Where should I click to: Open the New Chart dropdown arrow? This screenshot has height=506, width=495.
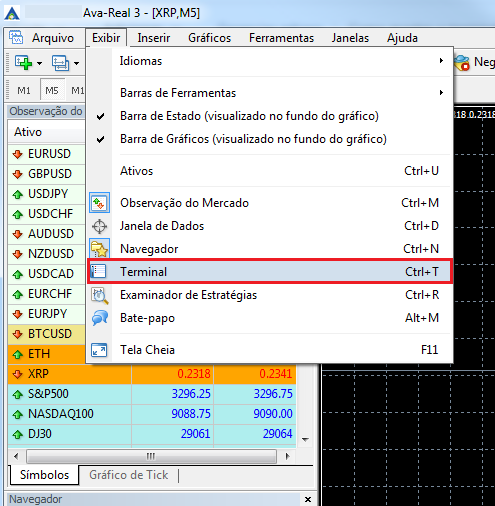[x=39, y=63]
